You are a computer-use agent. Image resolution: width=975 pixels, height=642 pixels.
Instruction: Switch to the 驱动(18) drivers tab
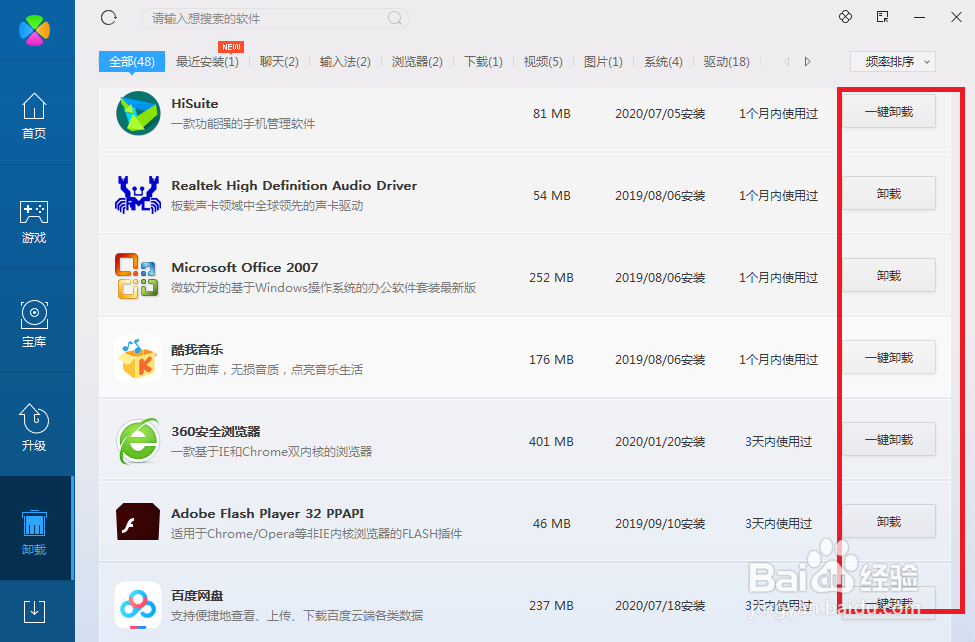[726, 61]
